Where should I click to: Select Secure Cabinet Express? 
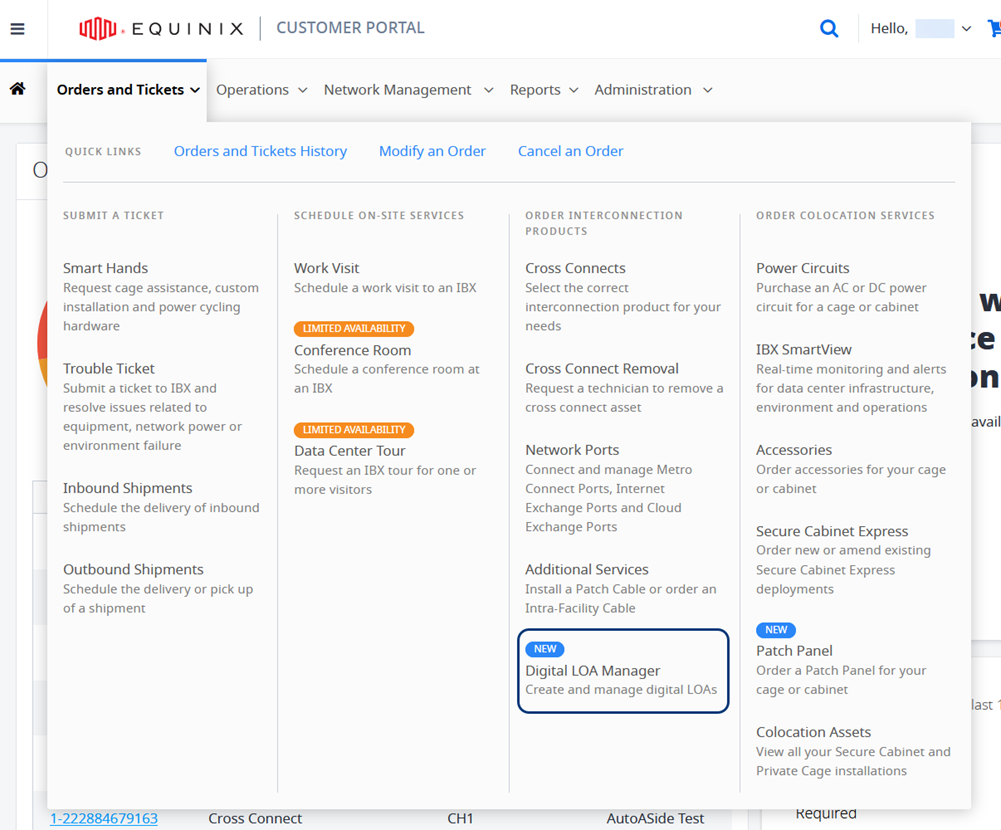(832, 531)
